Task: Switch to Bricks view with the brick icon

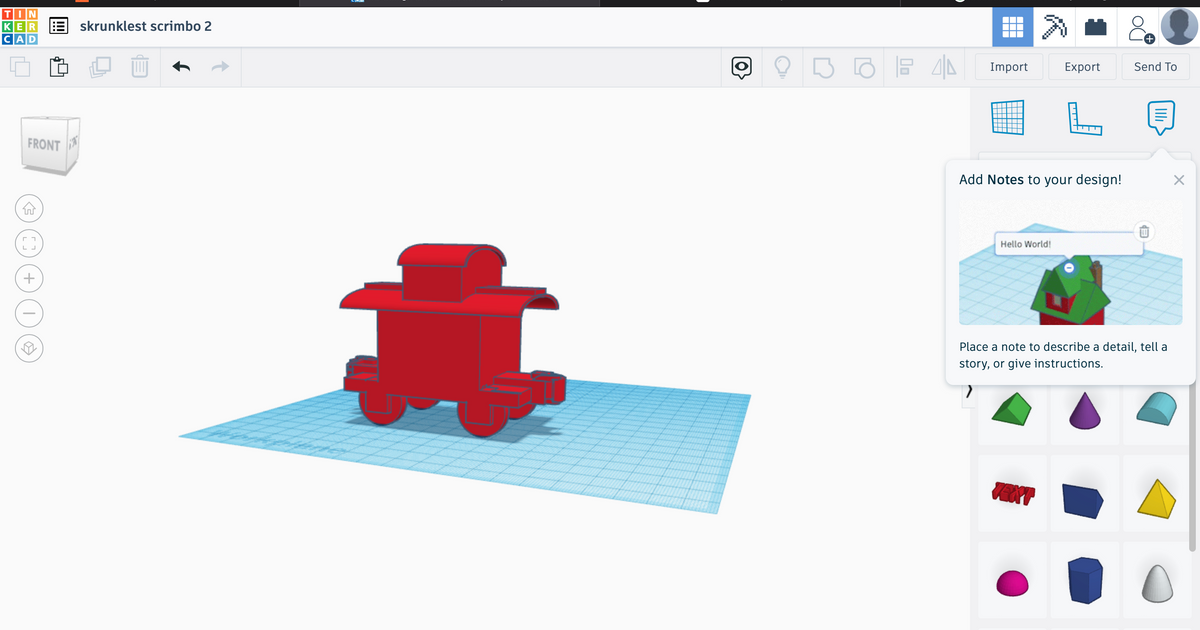Action: (1094, 27)
